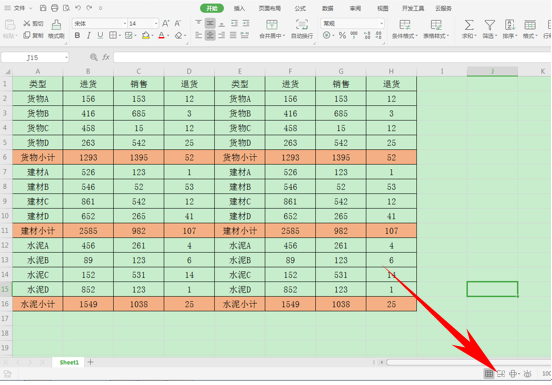The width and height of the screenshot is (552, 385).
Task: Click into the formula bar input
Action: (332, 57)
